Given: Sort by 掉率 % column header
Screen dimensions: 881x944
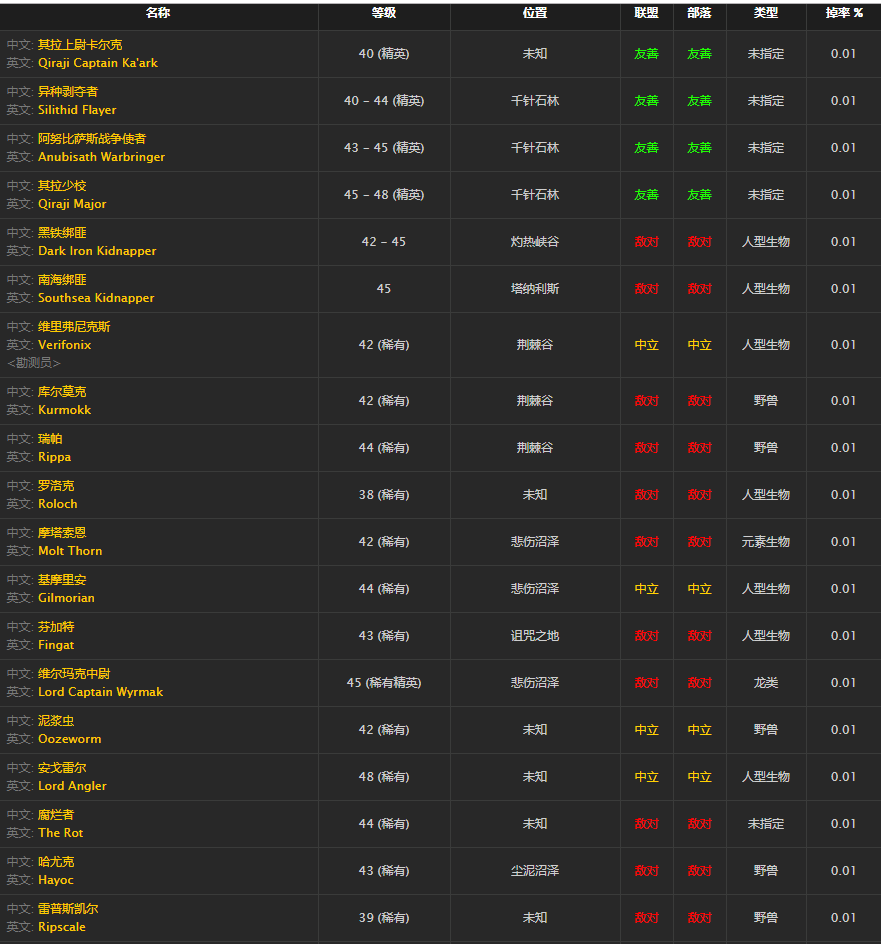Looking at the screenshot, I should click(843, 13).
